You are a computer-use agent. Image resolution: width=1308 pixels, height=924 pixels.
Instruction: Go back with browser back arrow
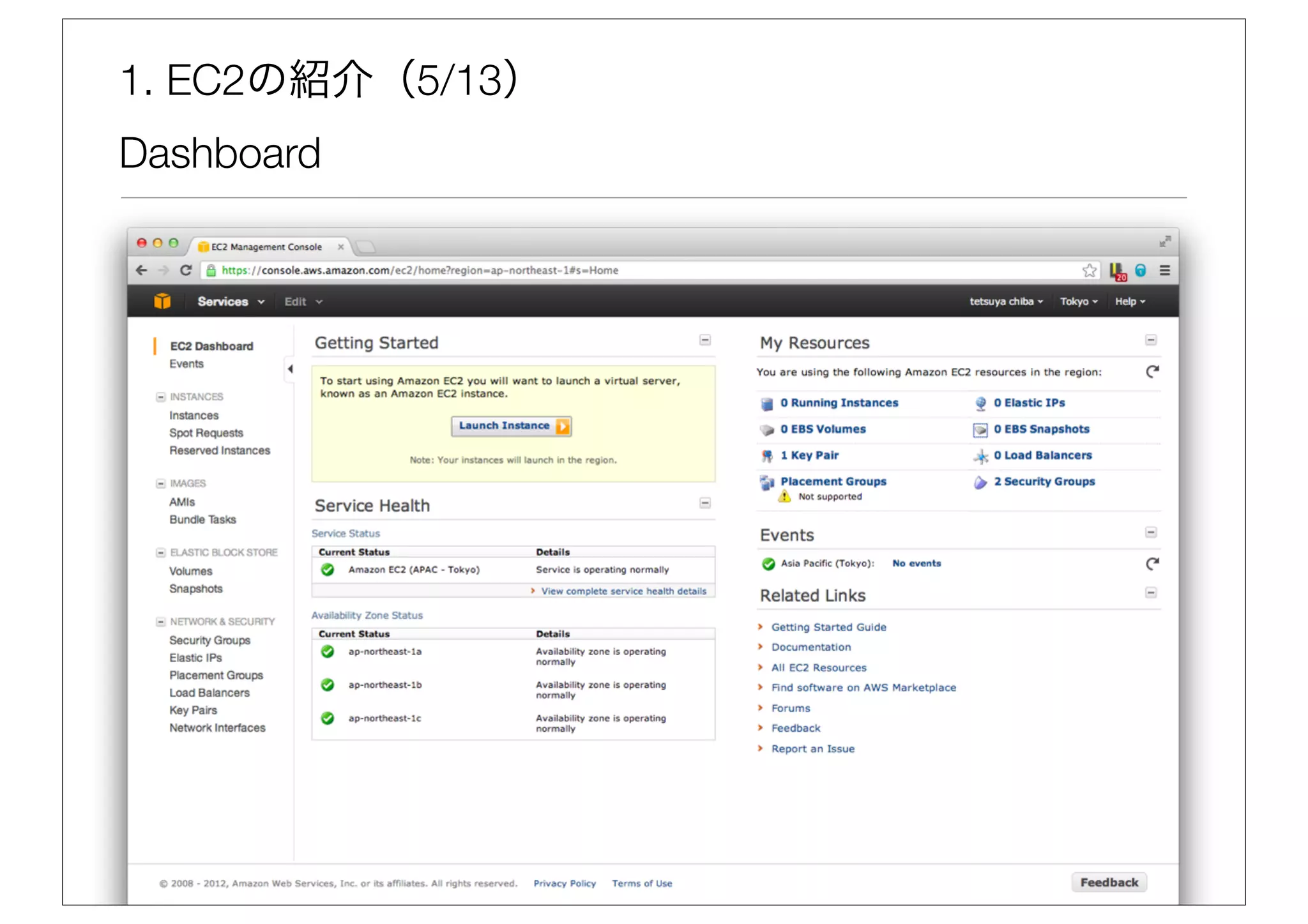(142, 270)
